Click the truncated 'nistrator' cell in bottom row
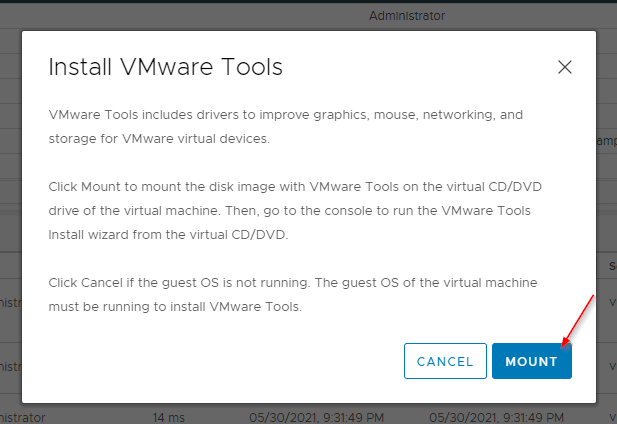This screenshot has height=424, width=617. (x=23, y=417)
